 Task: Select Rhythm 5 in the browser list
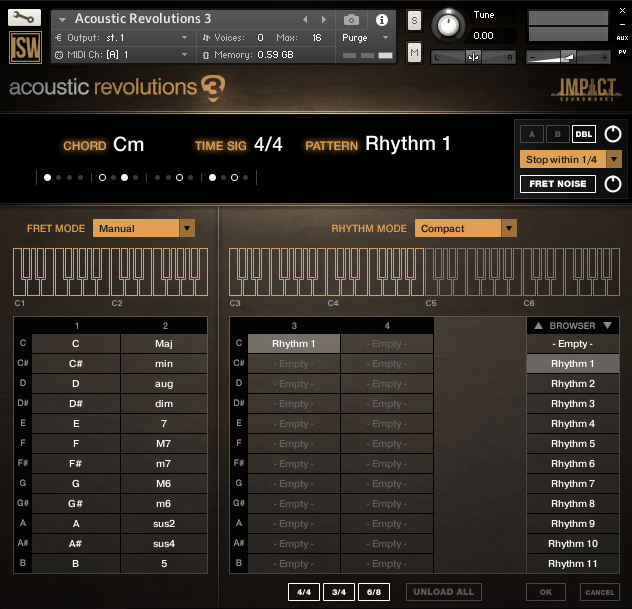coord(572,444)
